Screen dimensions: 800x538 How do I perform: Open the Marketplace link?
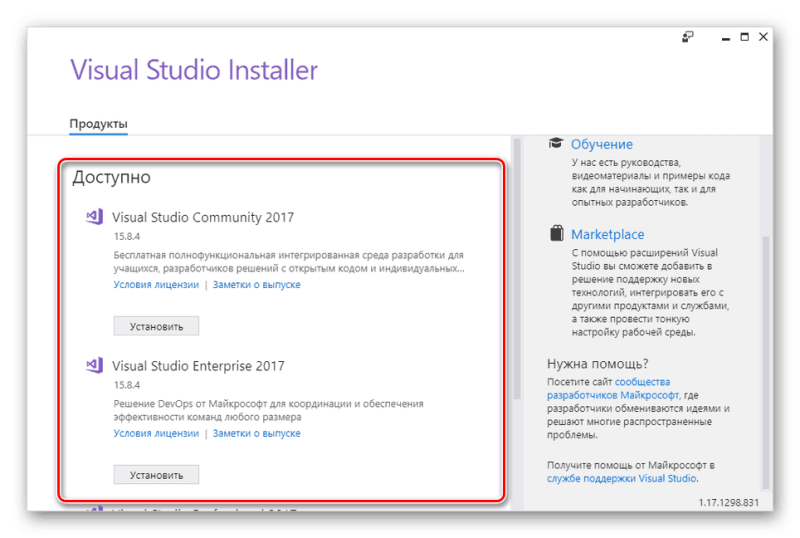tap(607, 234)
